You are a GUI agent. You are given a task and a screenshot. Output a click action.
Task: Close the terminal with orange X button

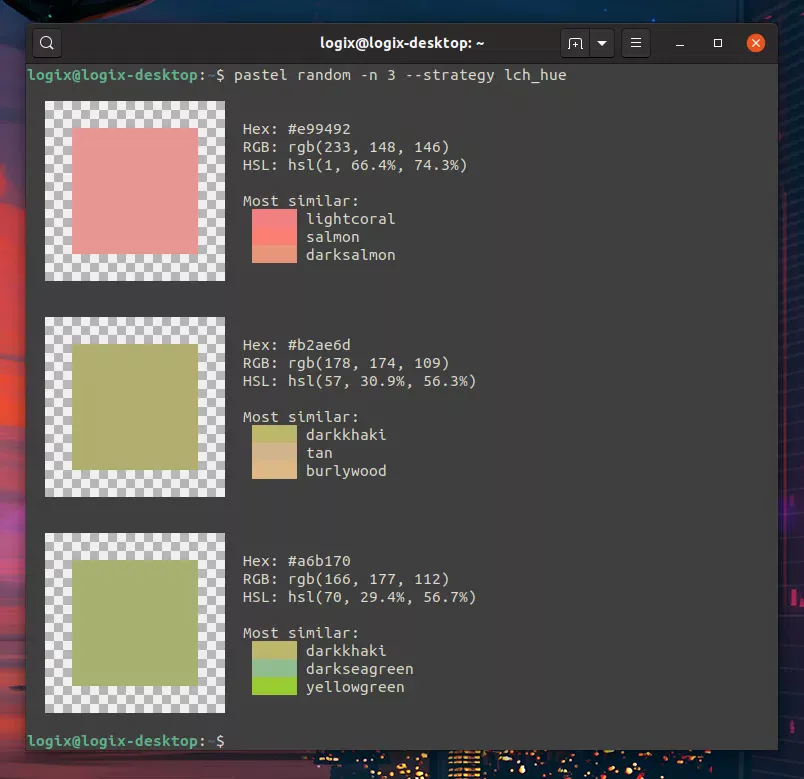coord(756,44)
